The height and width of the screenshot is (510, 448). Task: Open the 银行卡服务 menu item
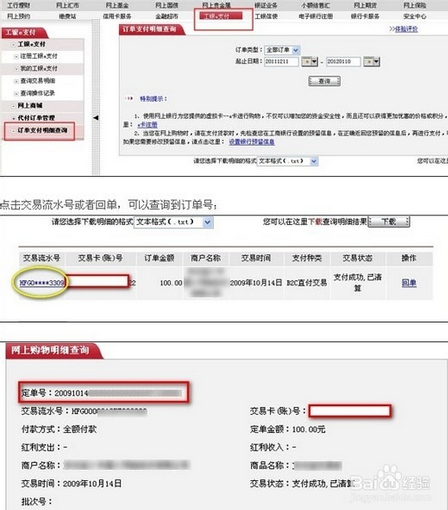click(x=365, y=16)
